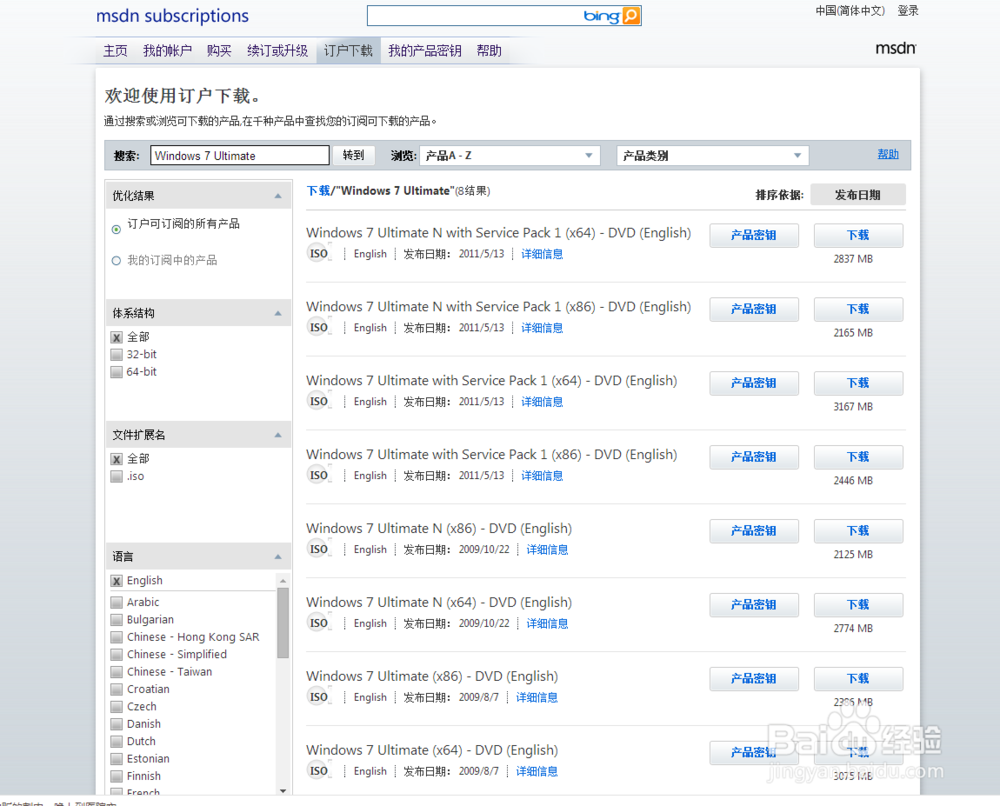Click 下载 for Ultimate (x86) 2009/8/7
This screenshot has width=1000, height=806.
(x=858, y=678)
